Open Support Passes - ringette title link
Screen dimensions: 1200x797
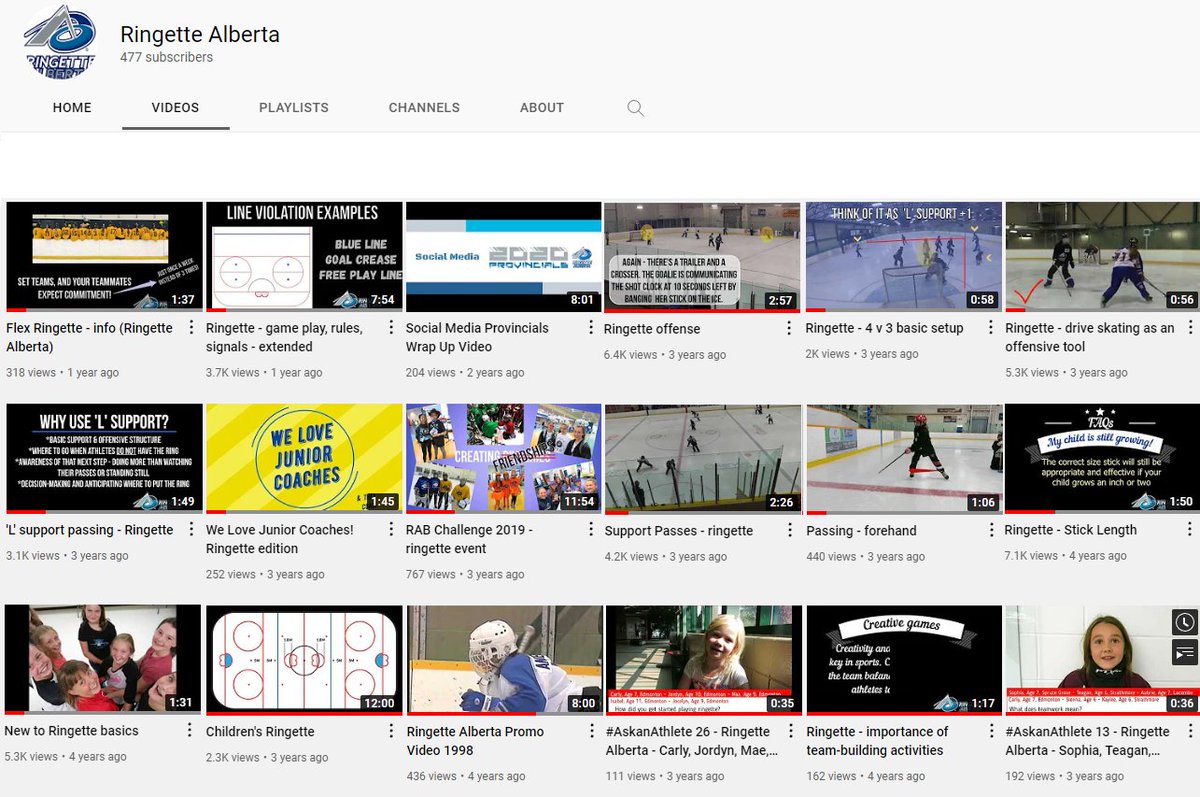(x=679, y=531)
